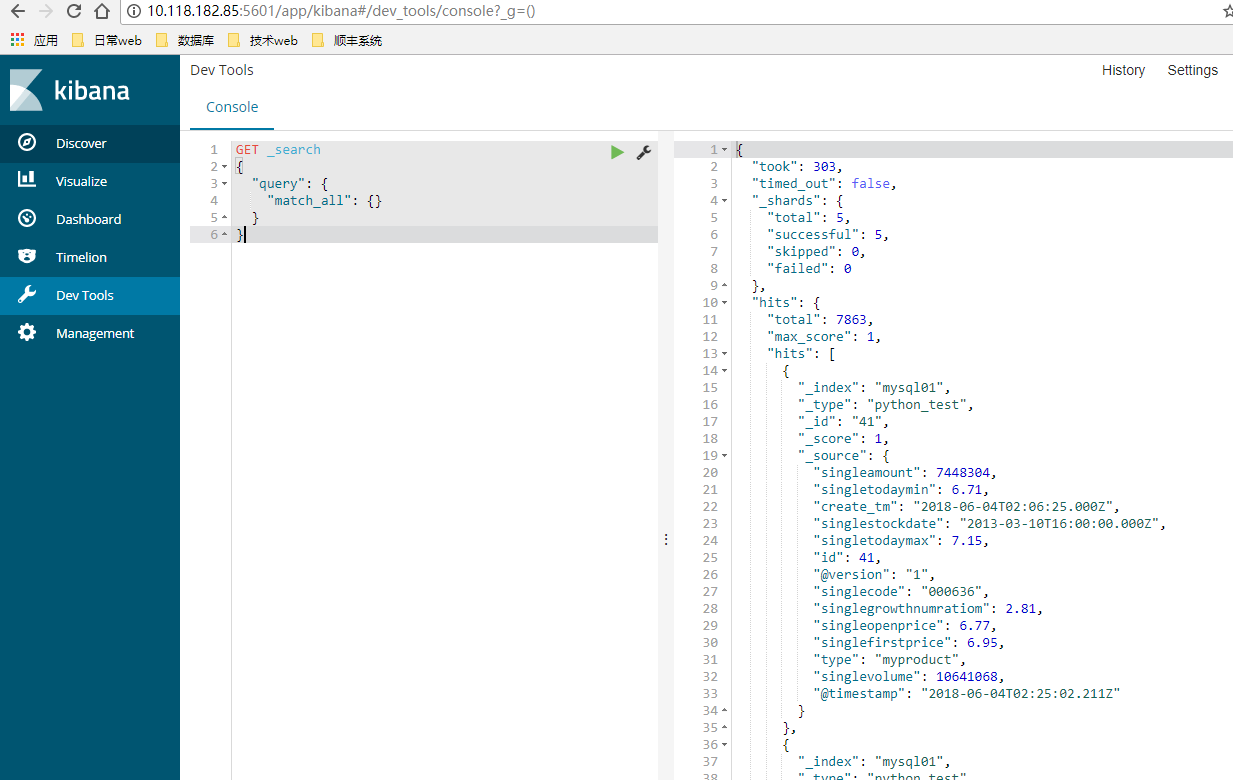
Task: Collapse response root at line 1
Action: coord(725,149)
